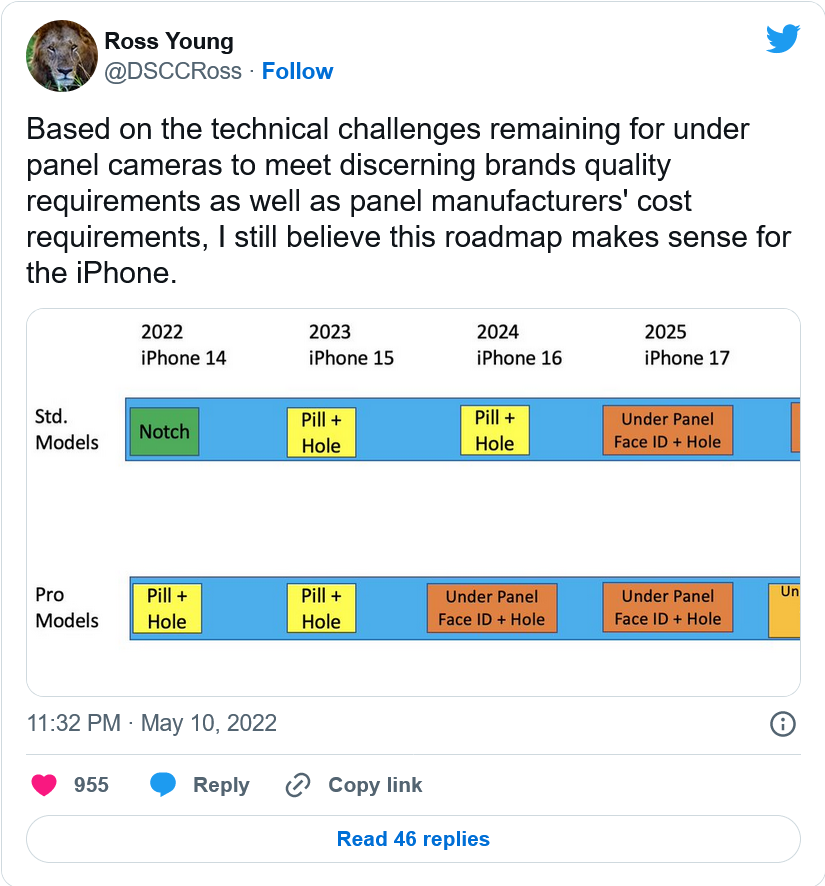Click the Reply label

coord(221,785)
